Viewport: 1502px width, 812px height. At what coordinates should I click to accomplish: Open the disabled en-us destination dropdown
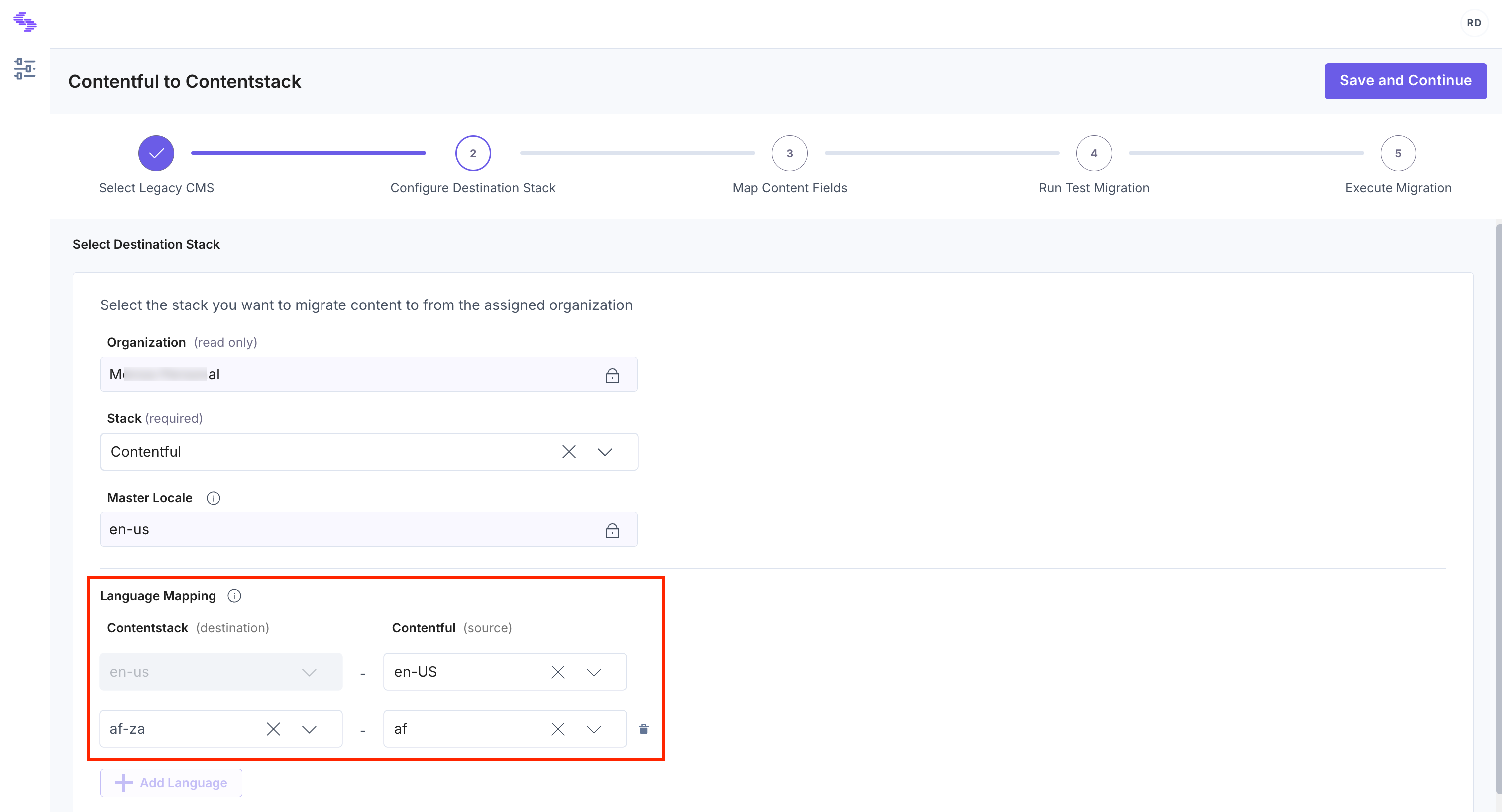click(x=221, y=672)
